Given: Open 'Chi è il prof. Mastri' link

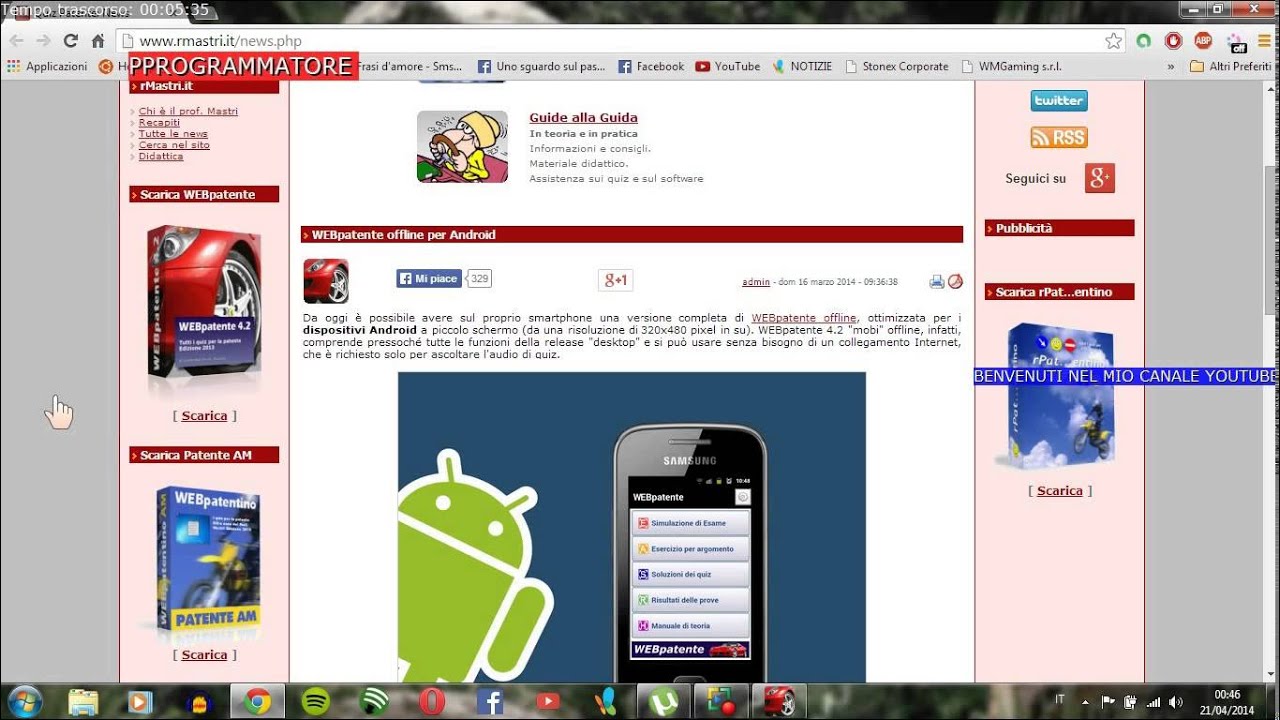Looking at the screenshot, I should pyautogui.click(x=188, y=111).
